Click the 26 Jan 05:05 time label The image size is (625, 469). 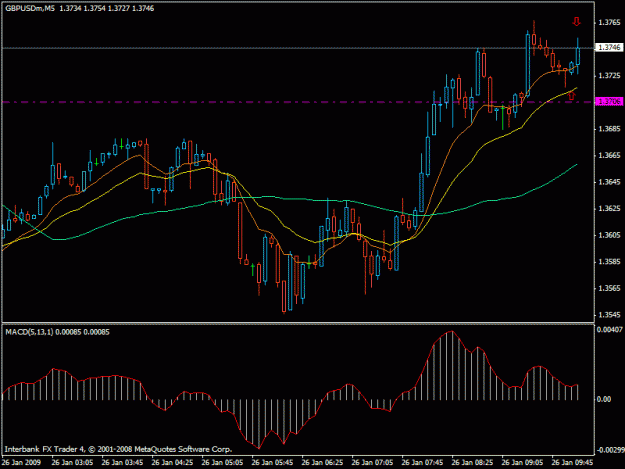click(222, 462)
